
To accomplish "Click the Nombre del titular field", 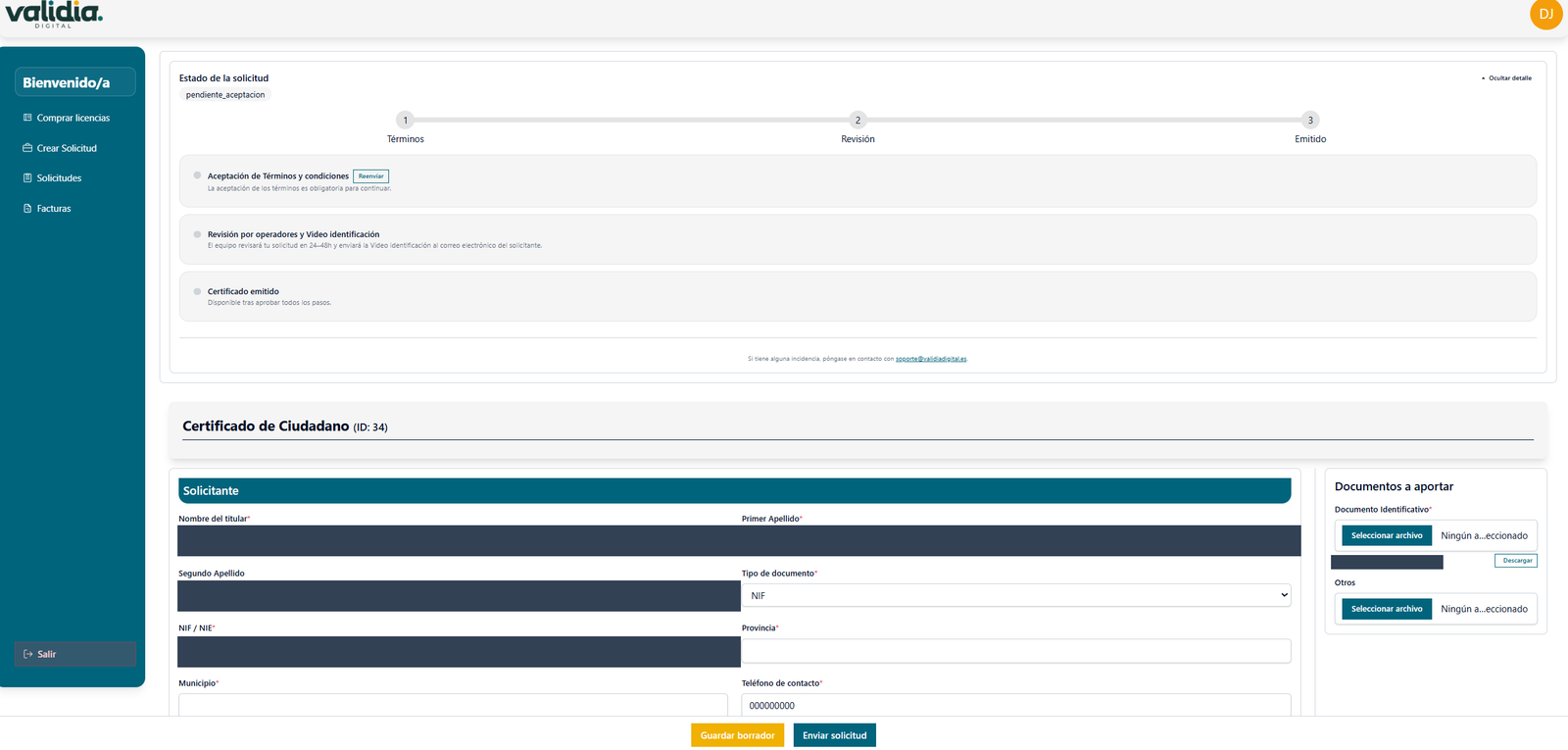I will coord(459,541).
